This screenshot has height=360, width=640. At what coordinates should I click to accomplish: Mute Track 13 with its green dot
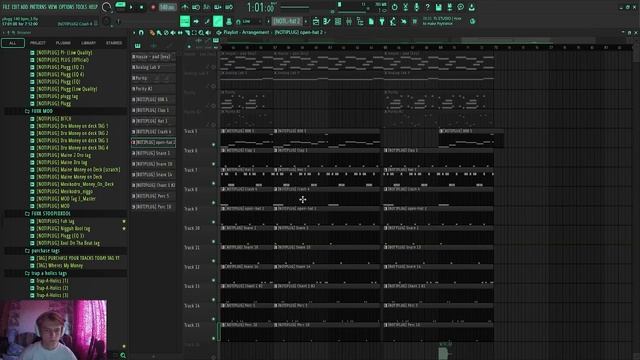213,300
